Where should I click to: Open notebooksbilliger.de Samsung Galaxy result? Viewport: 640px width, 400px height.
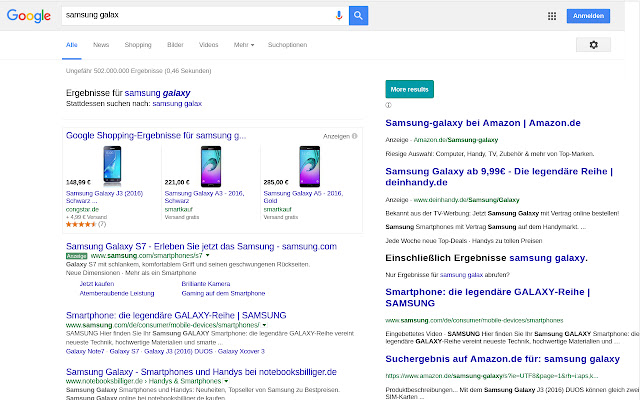coord(201,372)
